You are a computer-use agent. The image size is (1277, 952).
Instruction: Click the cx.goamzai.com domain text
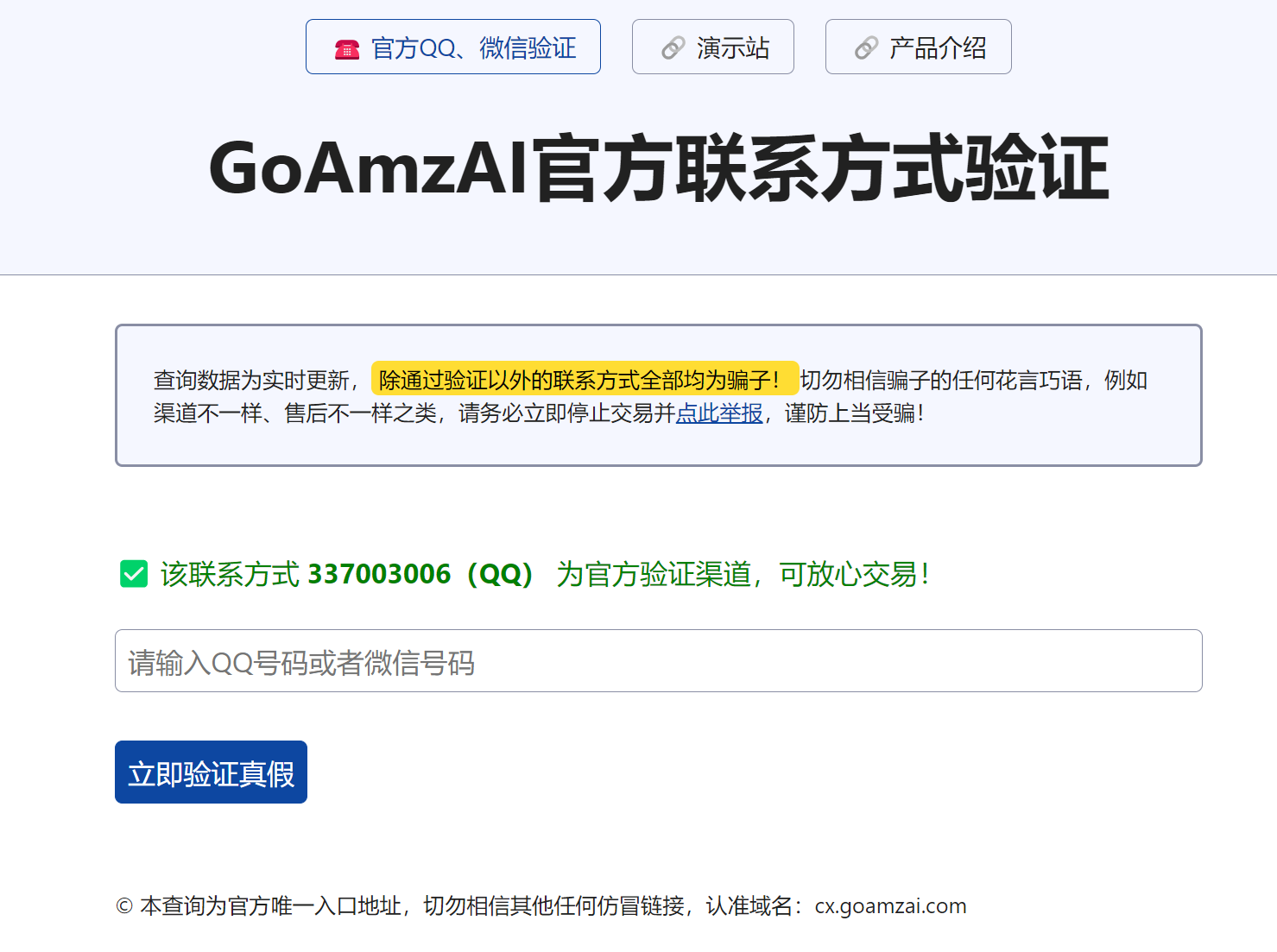pos(890,906)
